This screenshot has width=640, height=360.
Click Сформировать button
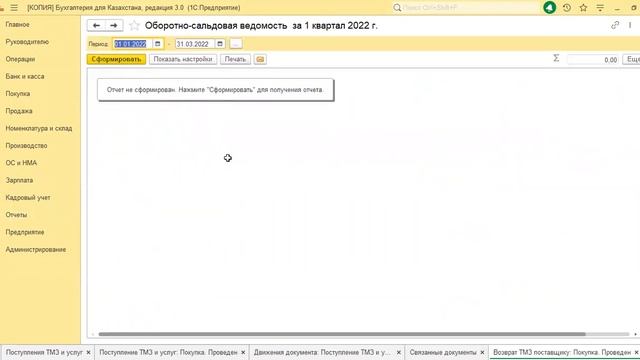pyautogui.click(x=116, y=59)
